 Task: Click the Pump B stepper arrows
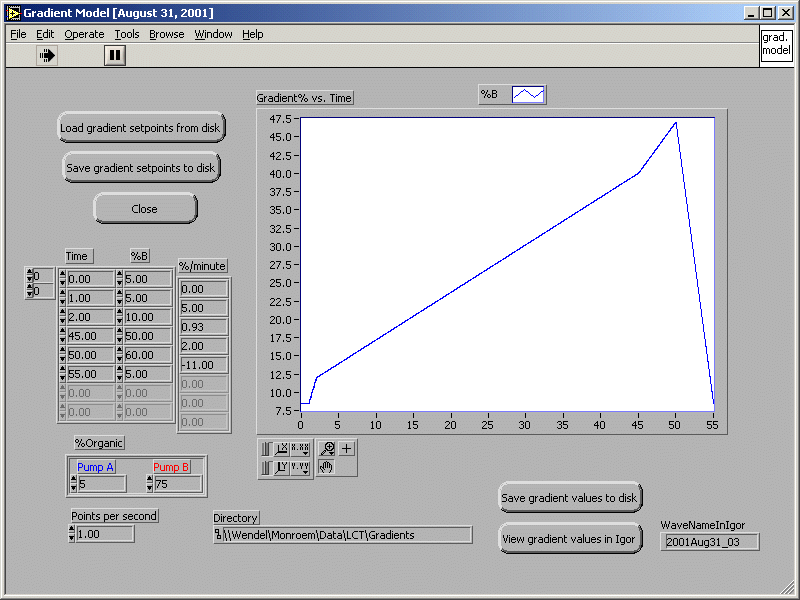(x=149, y=484)
